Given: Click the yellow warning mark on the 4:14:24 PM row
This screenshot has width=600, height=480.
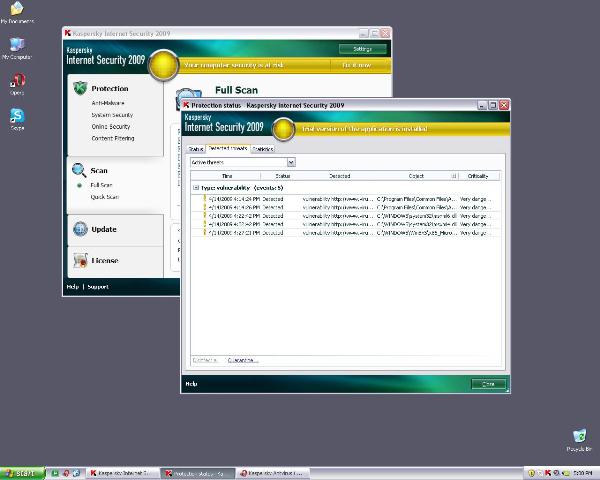Looking at the screenshot, I should point(205,199).
